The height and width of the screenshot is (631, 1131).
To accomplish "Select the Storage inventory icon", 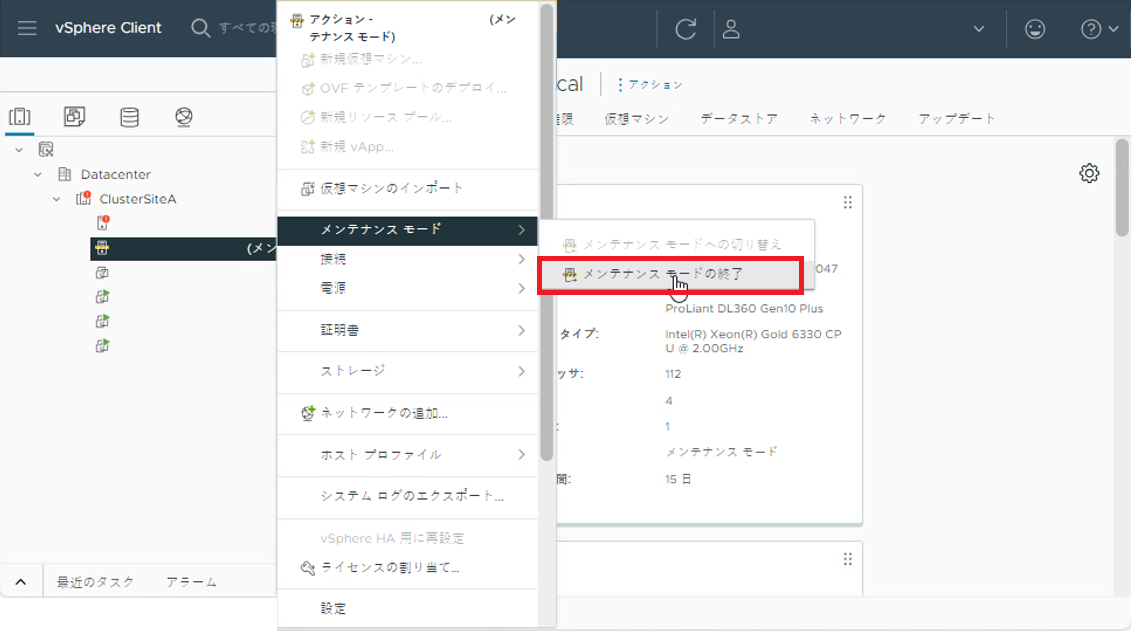I will coord(129,117).
